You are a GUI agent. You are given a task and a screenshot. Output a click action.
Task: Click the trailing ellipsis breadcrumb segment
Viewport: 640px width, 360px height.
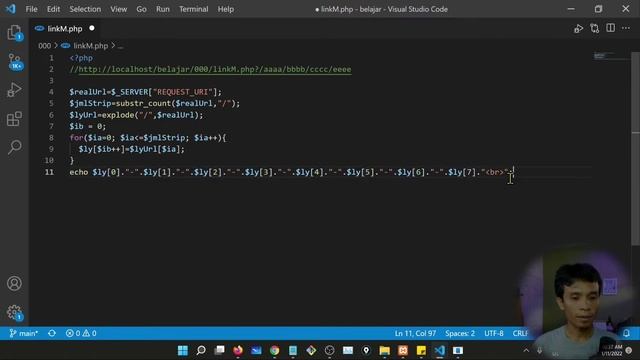120,46
